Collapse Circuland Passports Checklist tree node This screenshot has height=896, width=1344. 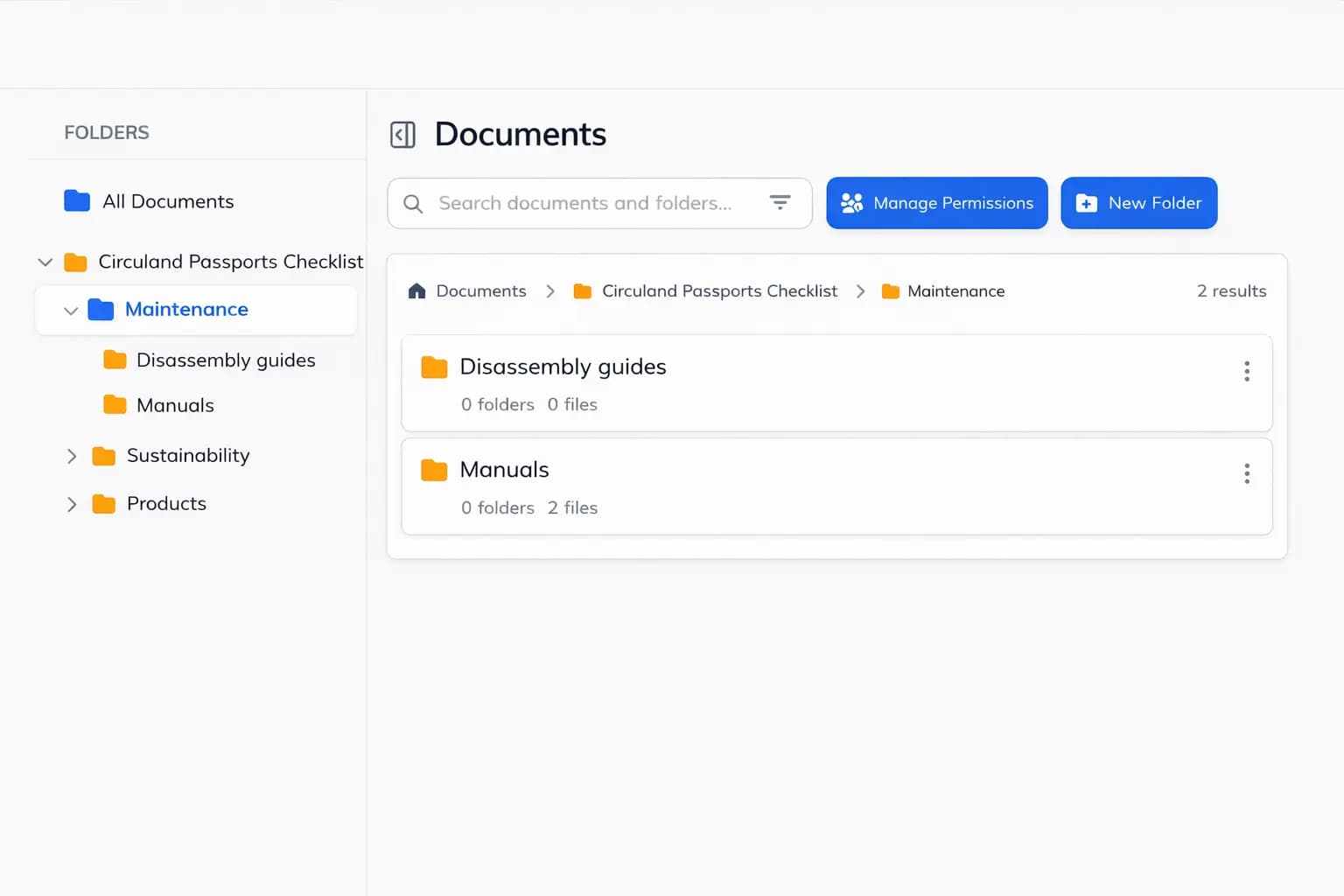click(45, 262)
